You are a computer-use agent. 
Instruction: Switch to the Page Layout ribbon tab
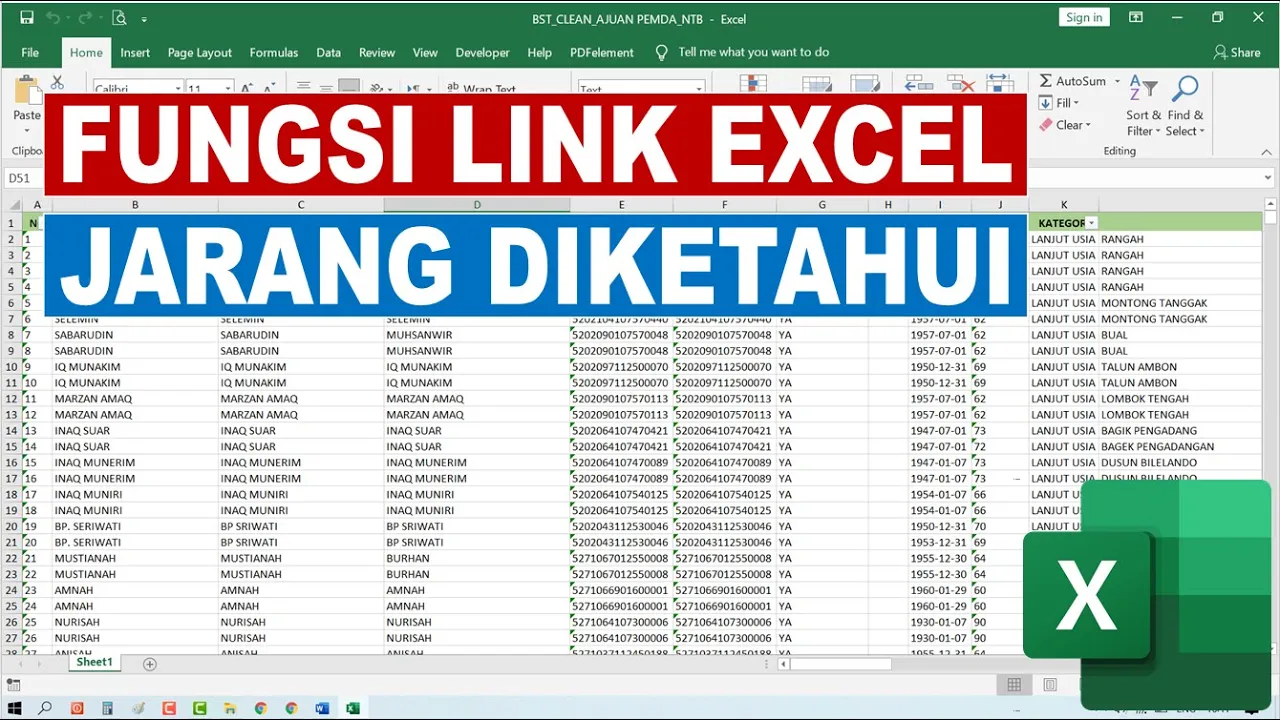pos(200,52)
